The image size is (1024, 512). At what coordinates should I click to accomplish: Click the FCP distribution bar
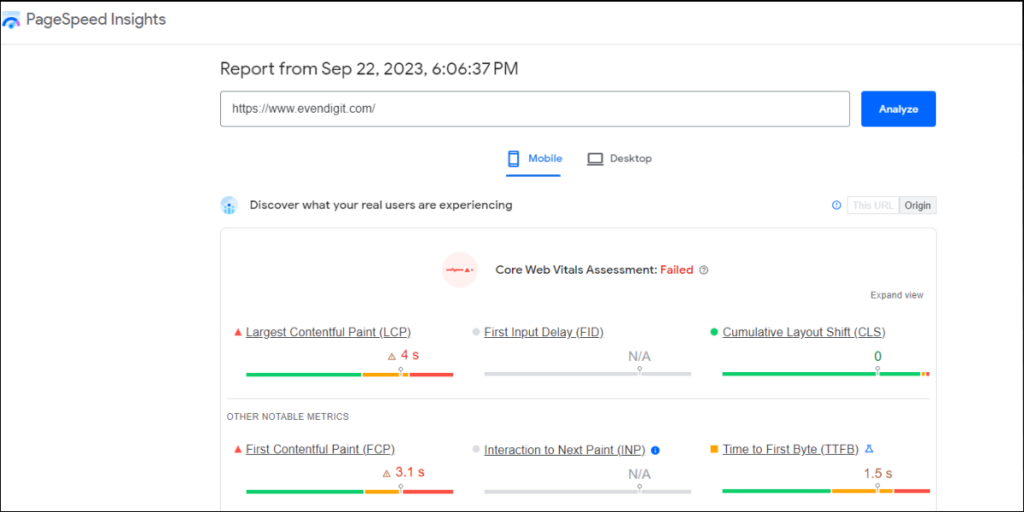click(x=349, y=491)
